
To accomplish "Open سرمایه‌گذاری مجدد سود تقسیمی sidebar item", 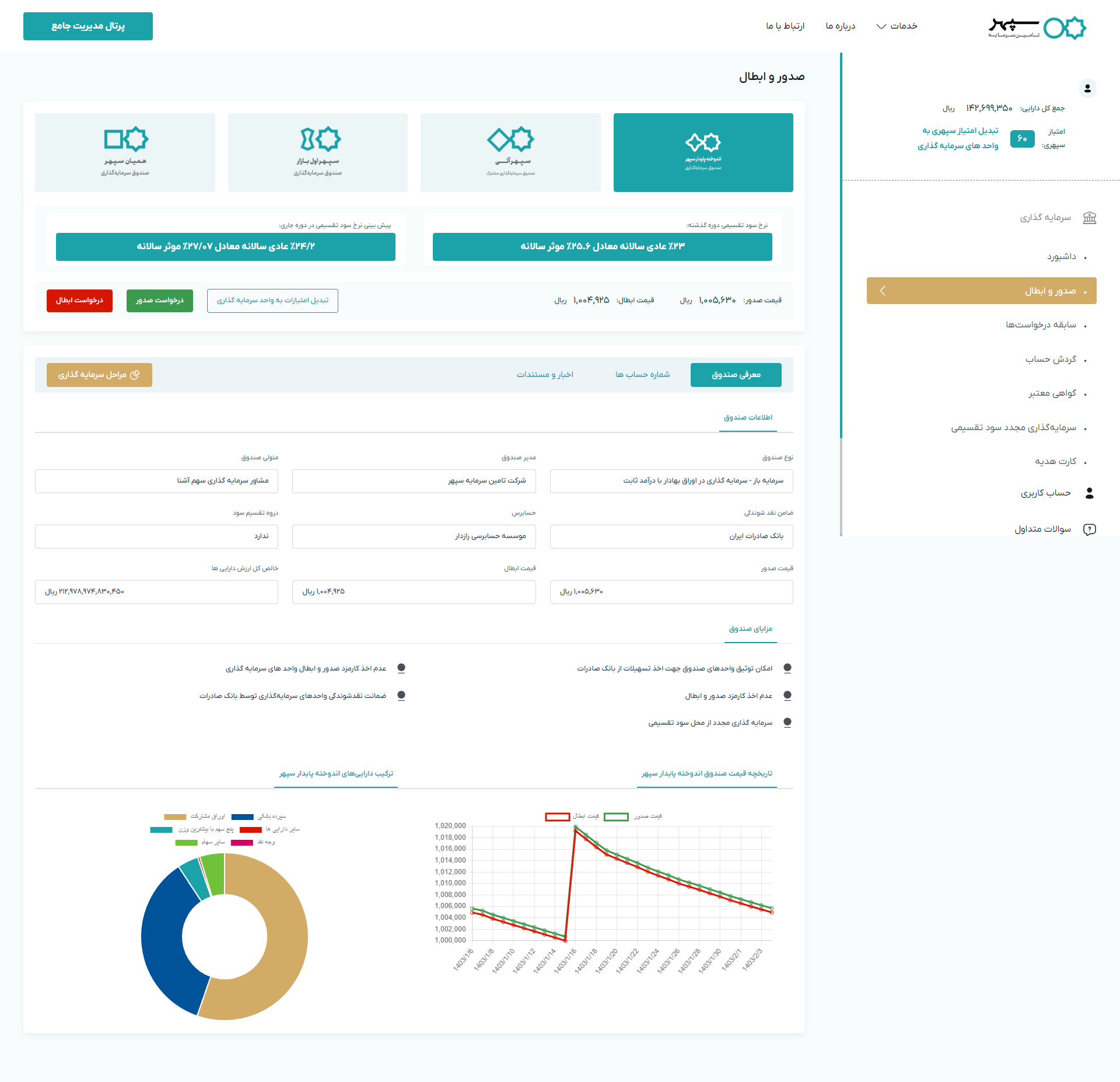I will coord(1014,428).
